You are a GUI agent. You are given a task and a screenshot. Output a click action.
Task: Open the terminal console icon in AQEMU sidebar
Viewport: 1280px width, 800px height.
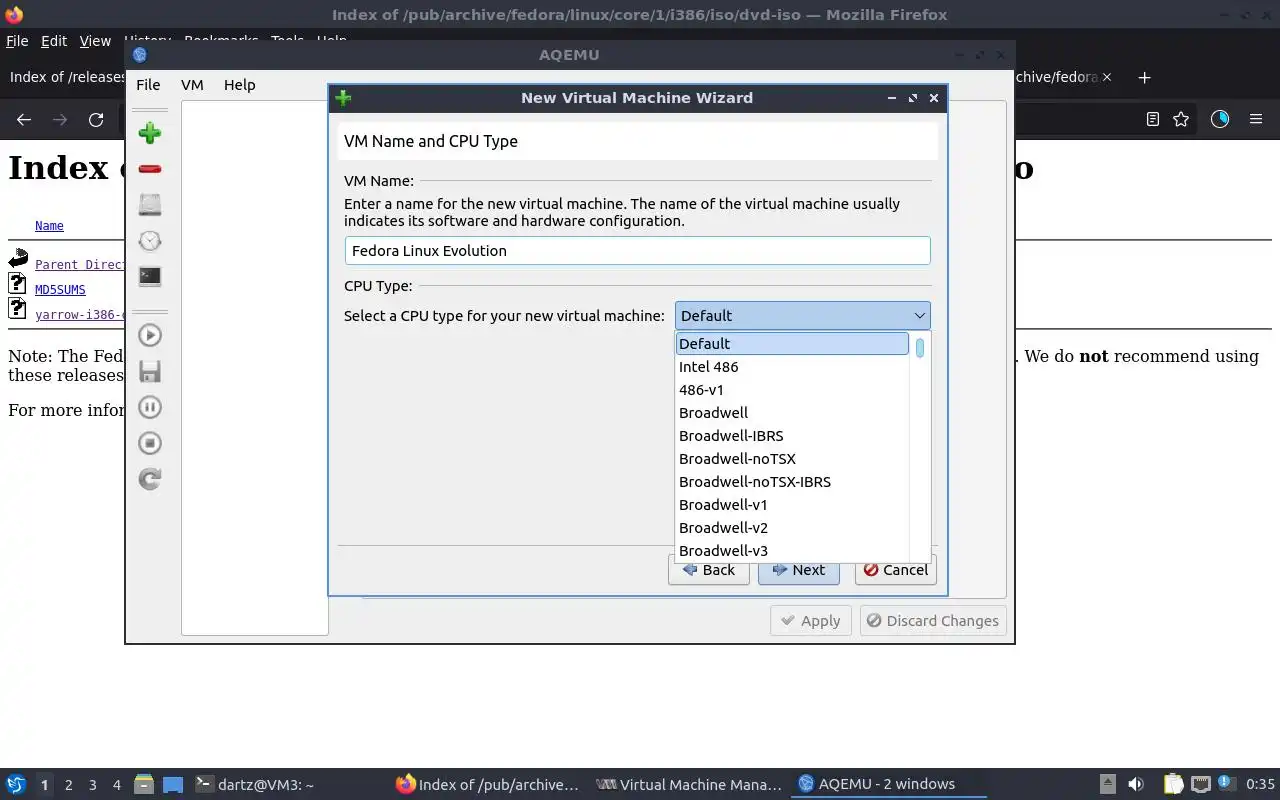coord(150,277)
